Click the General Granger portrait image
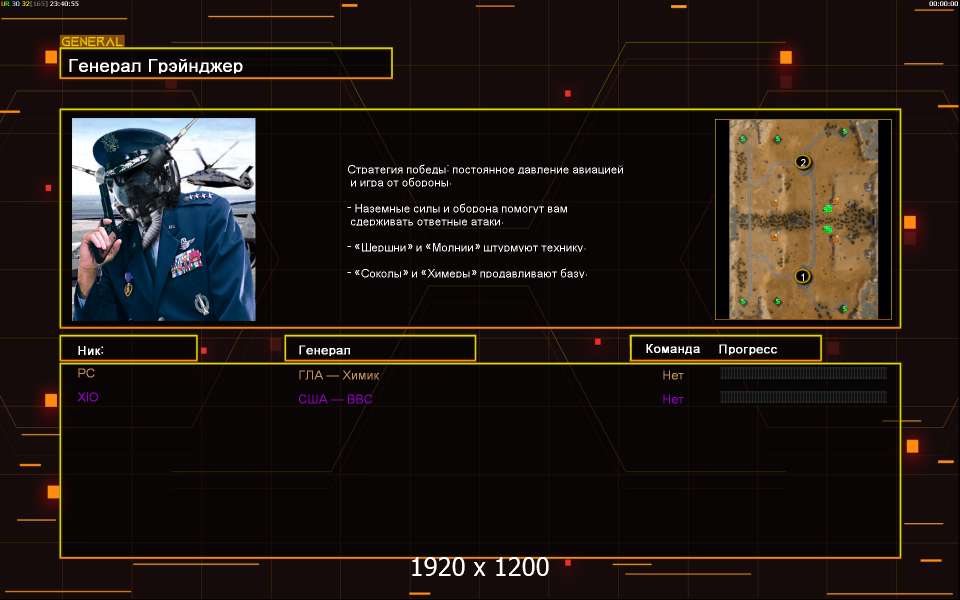This screenshot has height=600, width=960. click(x=164, y=219)
